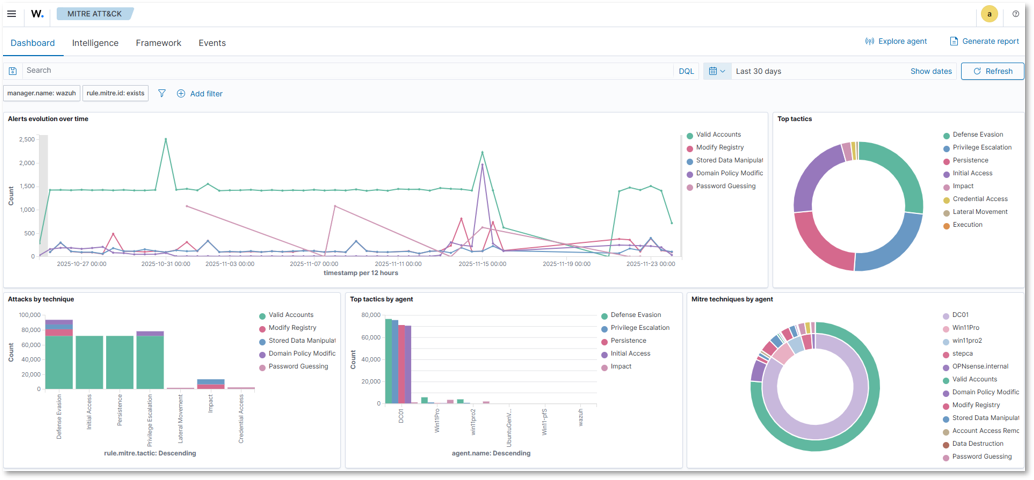Open the rule.mitre.id: exists filter pill
Image resolution: width=1034 pixels, height=480 pixels.
pyautogui.click(x=116, y=93)
